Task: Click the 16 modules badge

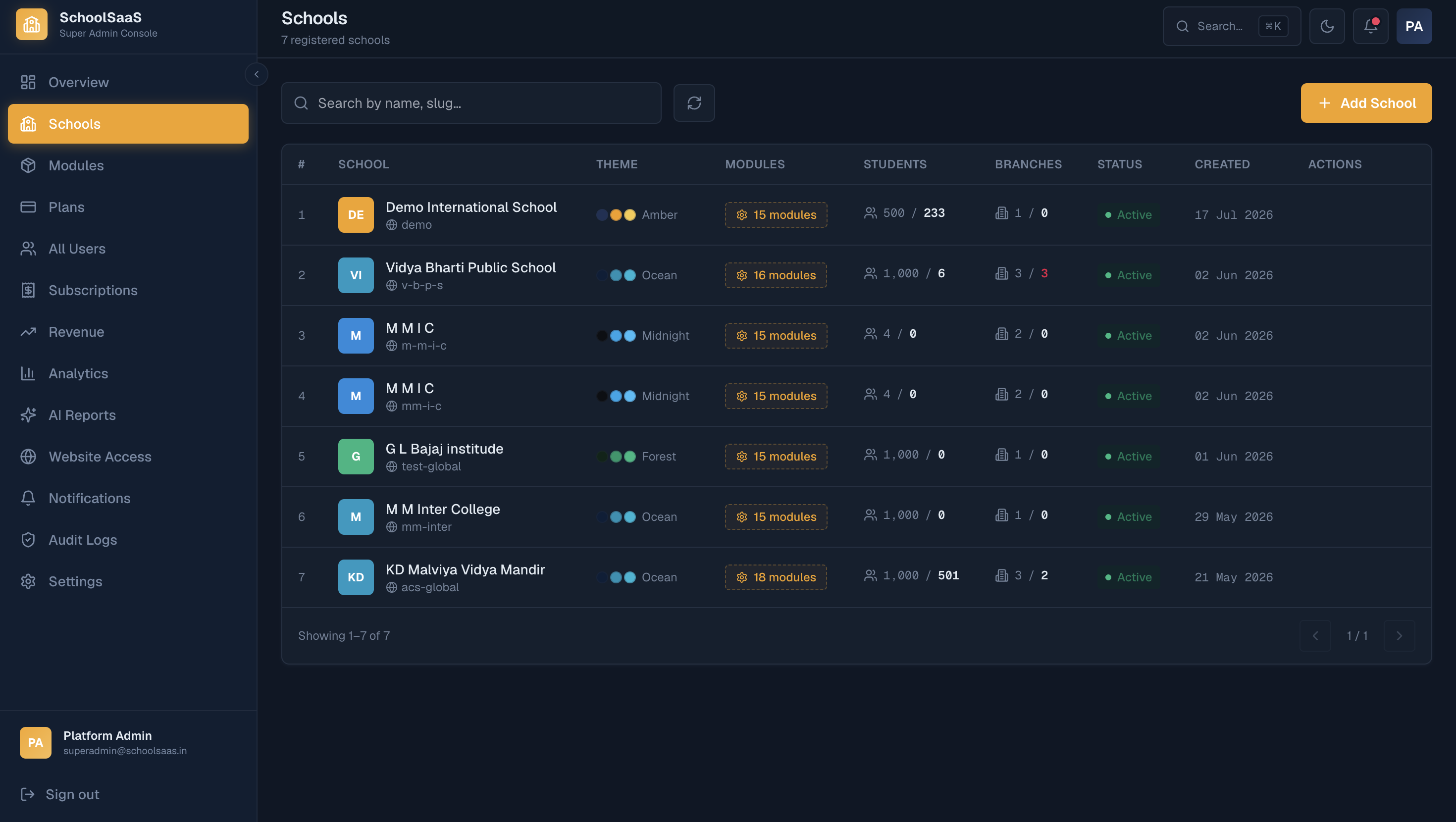Action: [x=776, y=275]
